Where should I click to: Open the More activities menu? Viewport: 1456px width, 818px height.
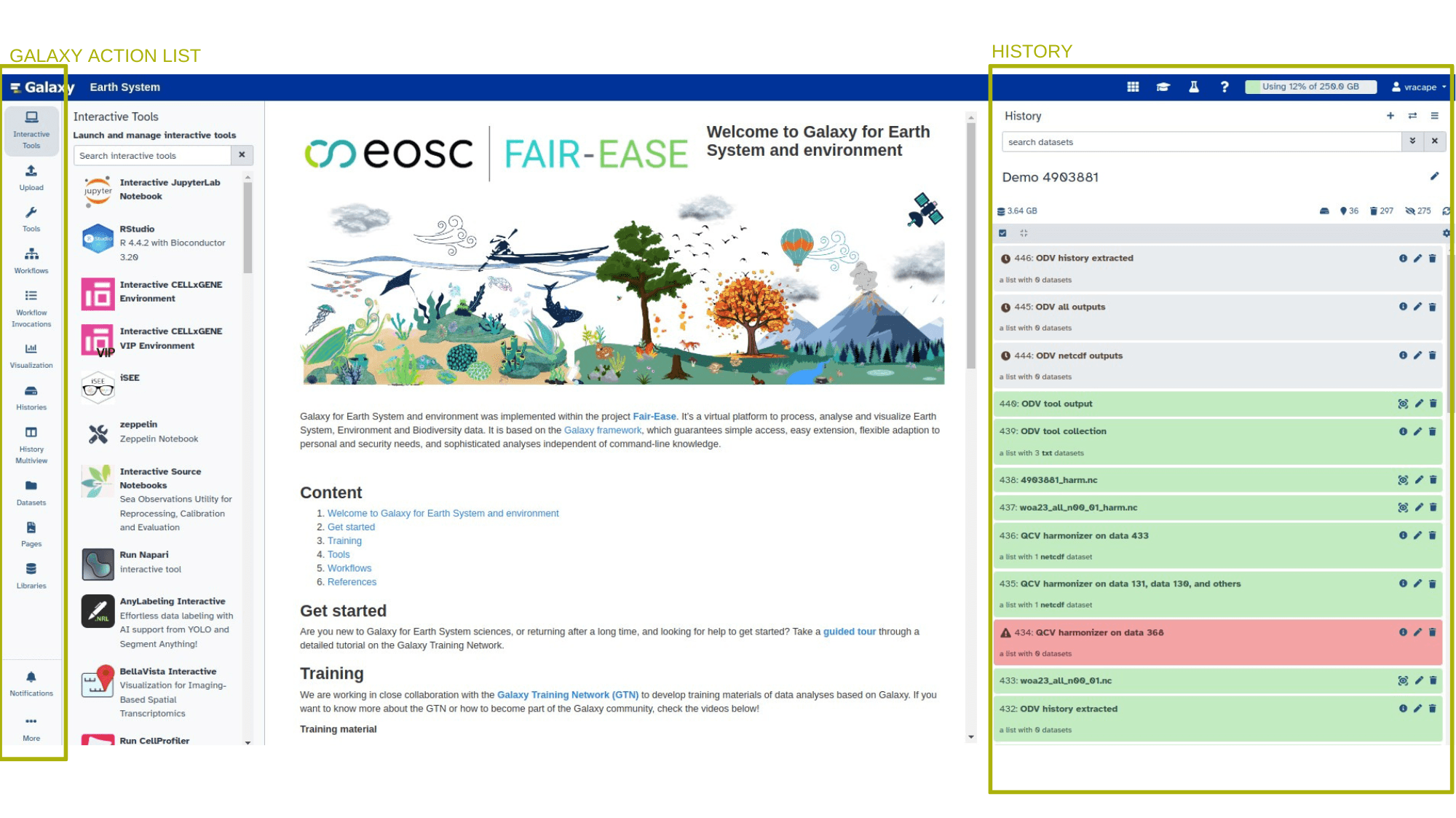(x=31, y=727)
